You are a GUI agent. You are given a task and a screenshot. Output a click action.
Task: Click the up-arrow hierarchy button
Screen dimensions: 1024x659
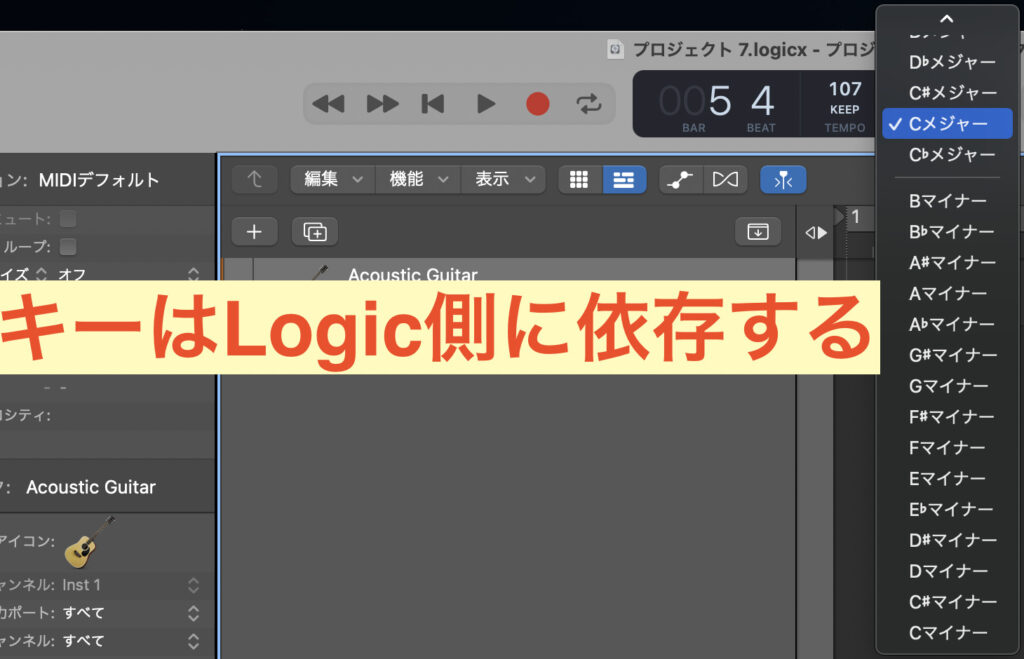[255, 179]
